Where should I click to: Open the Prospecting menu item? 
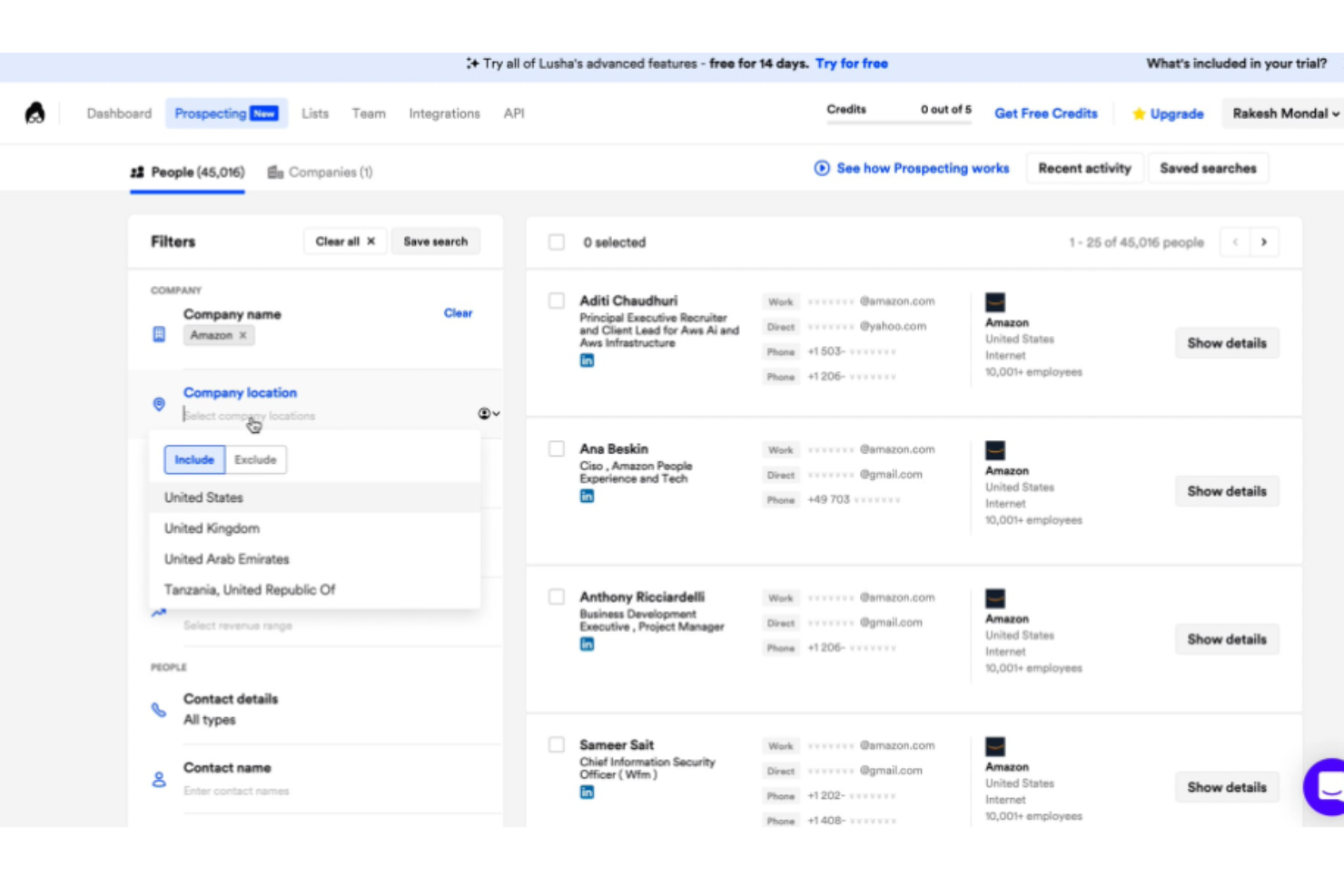(x=226, y=113)
